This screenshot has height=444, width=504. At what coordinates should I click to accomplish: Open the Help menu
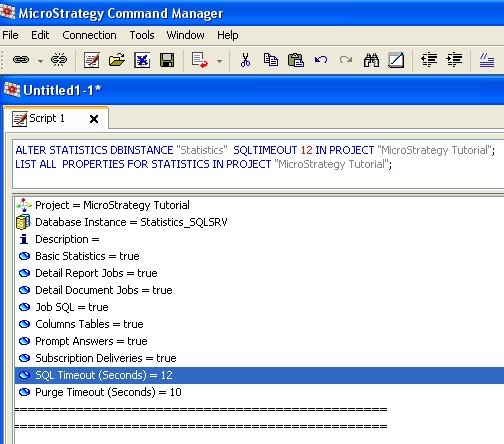point(228,35)
